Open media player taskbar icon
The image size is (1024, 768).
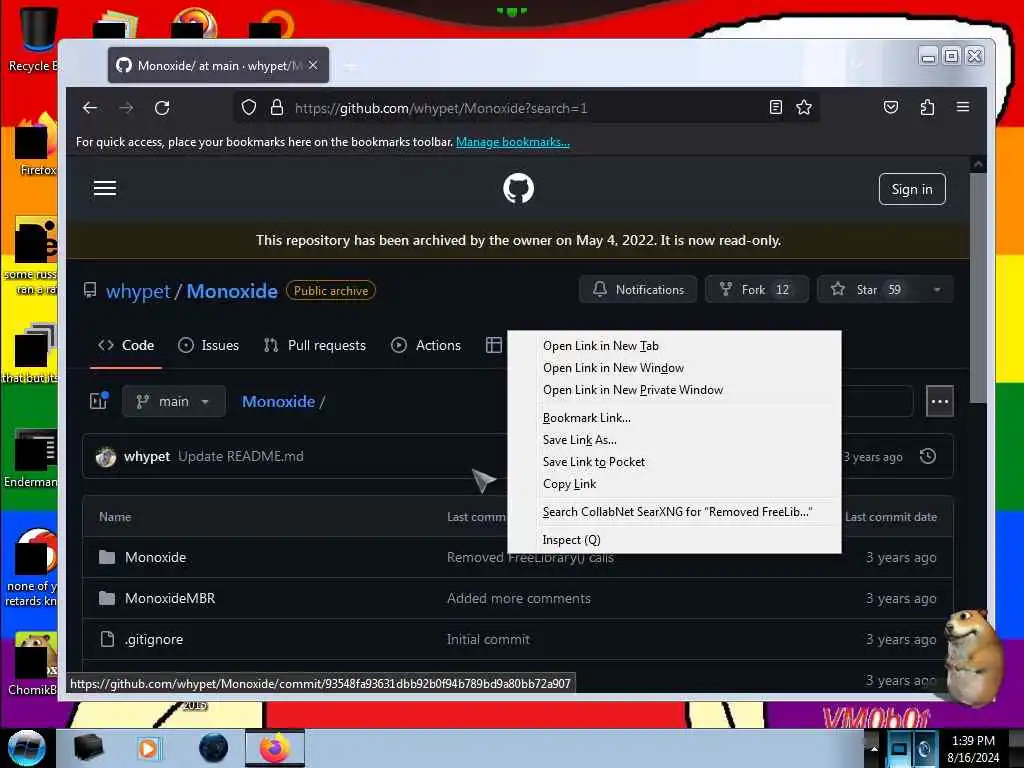point(148,748)
